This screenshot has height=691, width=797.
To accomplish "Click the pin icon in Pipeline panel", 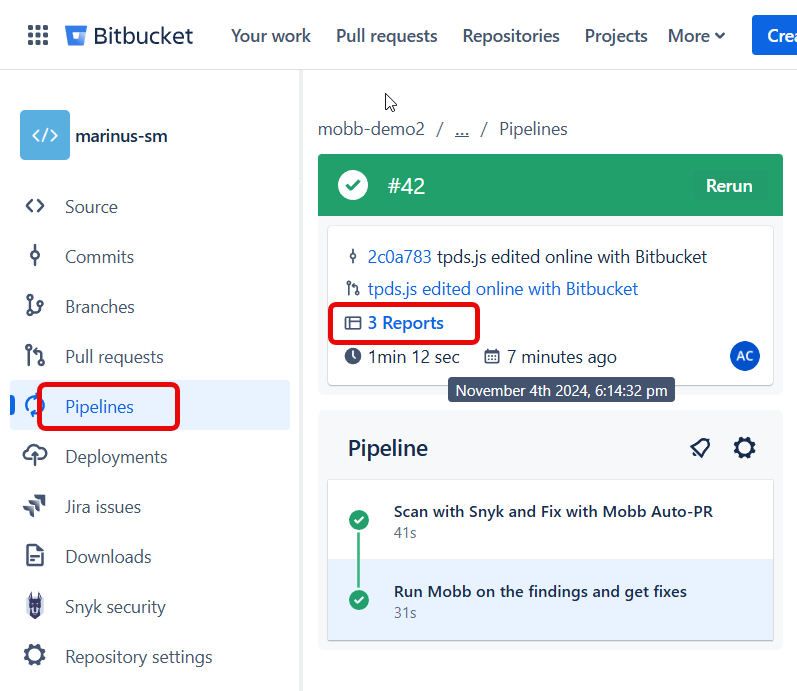I will [x=700, y=448].
